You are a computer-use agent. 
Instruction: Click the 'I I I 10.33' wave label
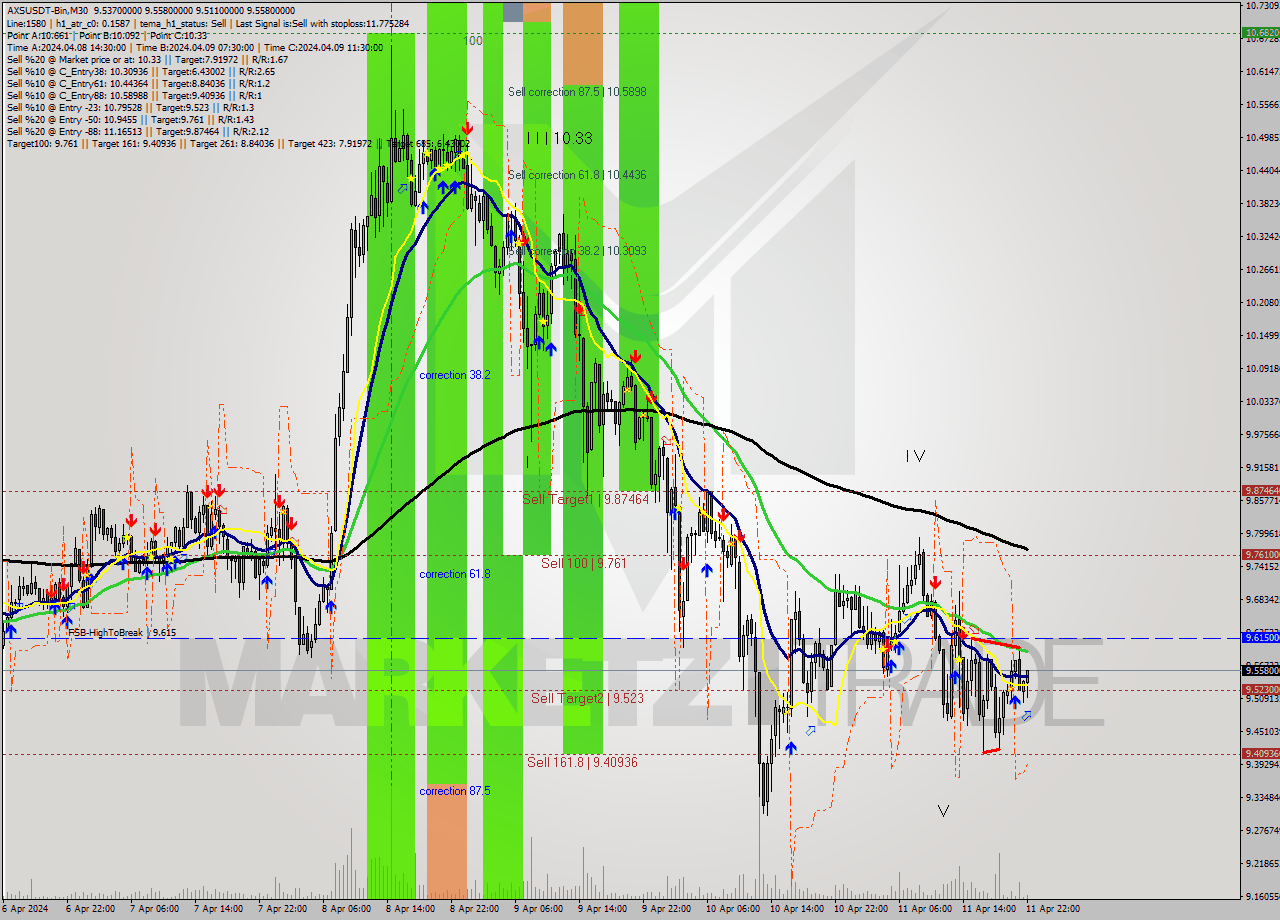[559, 138]
